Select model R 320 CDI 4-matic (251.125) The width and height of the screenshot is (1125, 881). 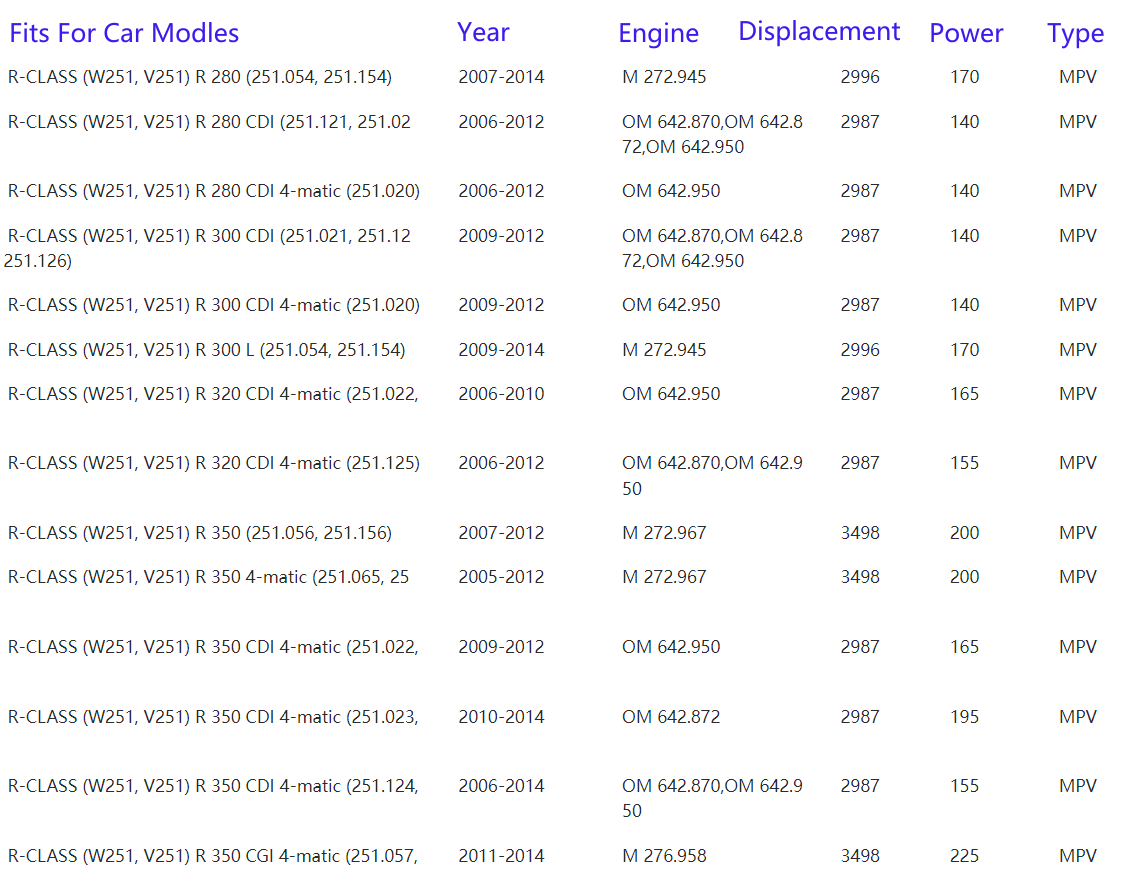pos(214,463)
